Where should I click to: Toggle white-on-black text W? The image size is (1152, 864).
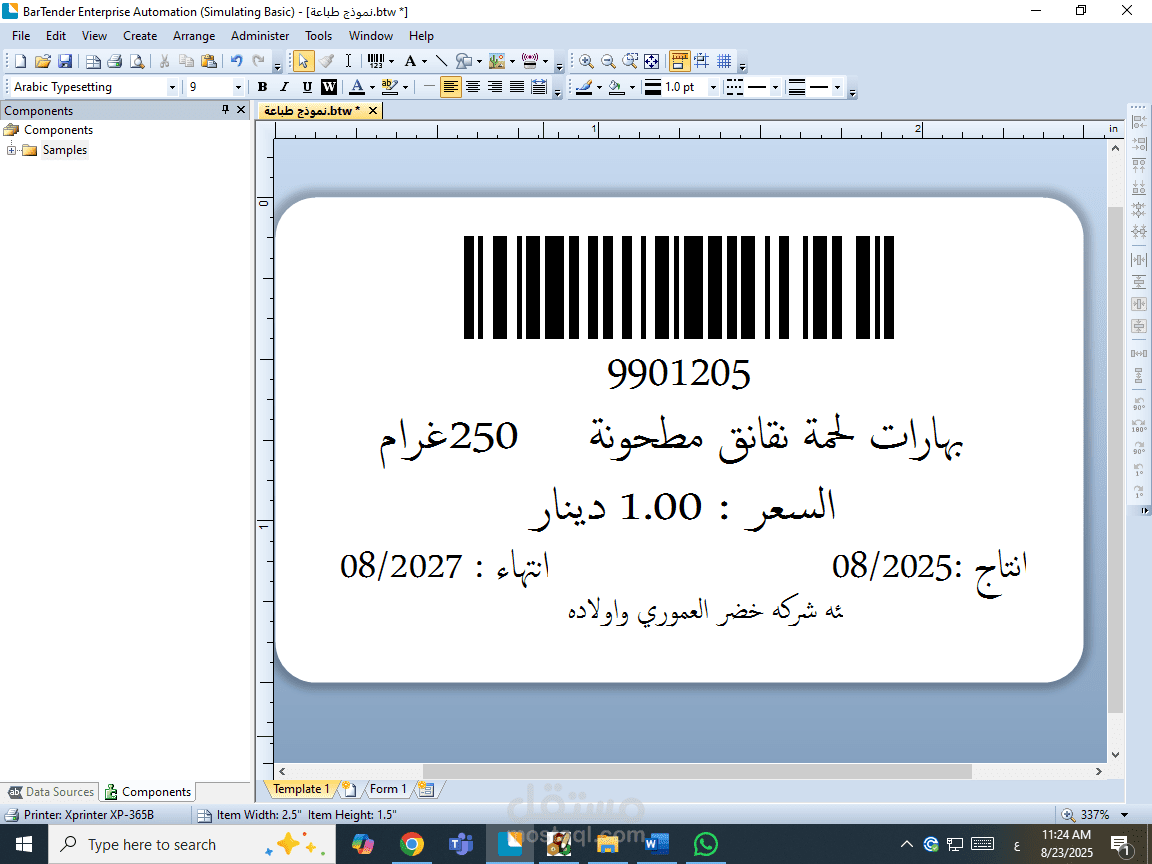coord(329,87)
